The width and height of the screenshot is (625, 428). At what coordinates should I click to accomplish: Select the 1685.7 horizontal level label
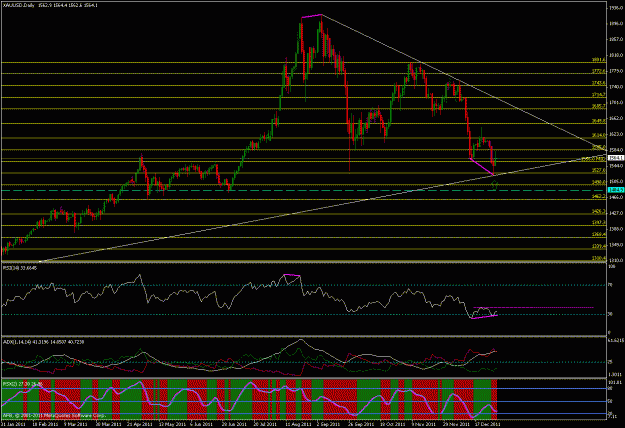(598, 106)
